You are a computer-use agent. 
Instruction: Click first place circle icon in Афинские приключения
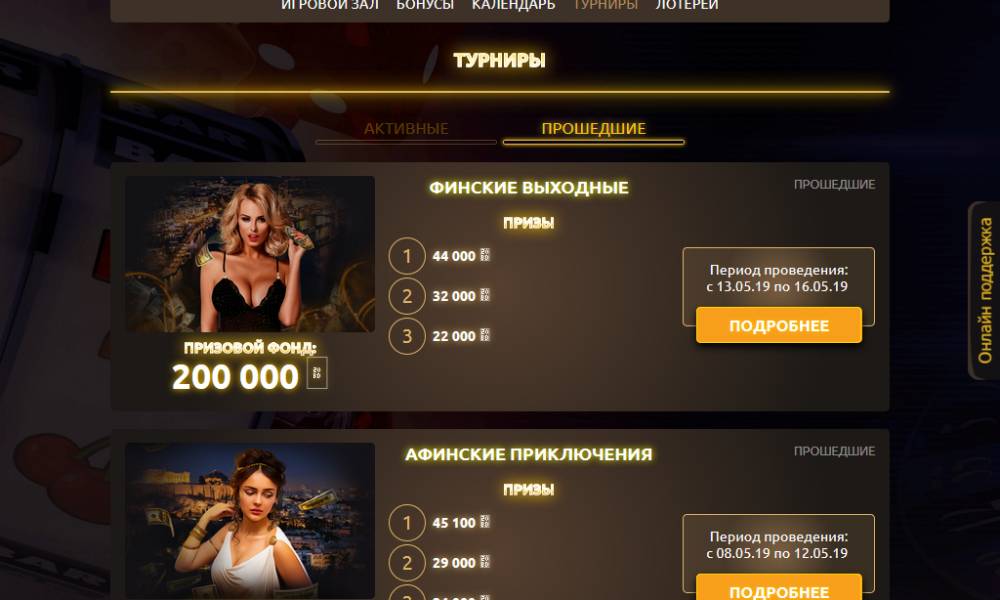(x=407, y=523)
